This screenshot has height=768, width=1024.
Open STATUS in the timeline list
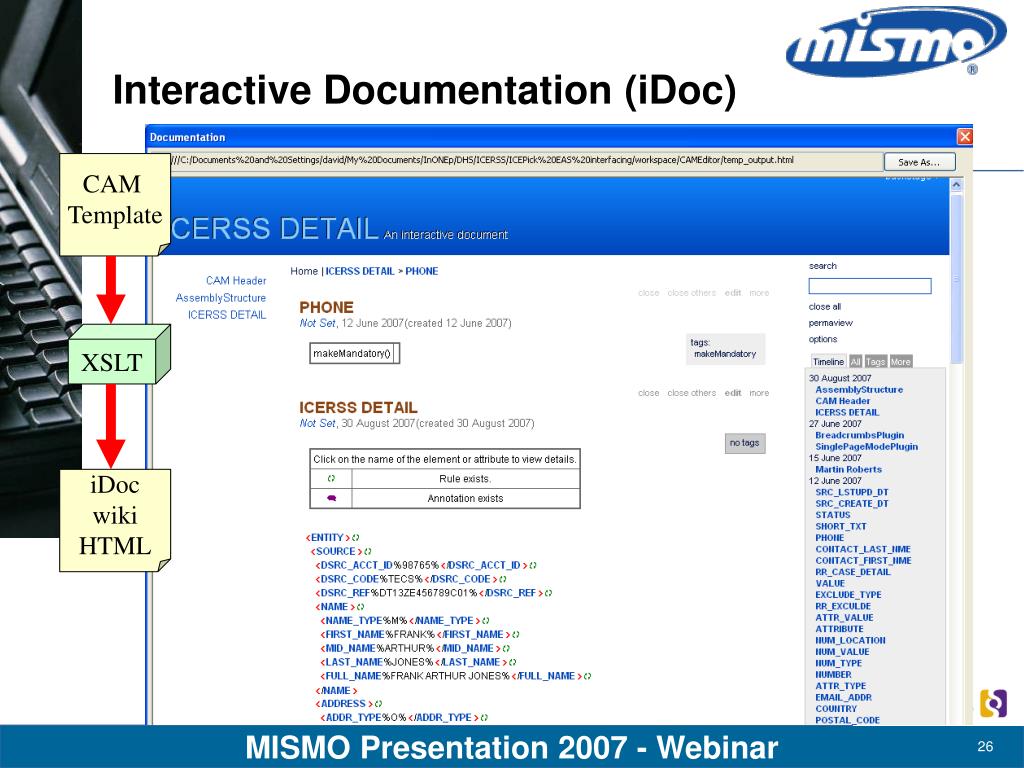(x=833, y=515)
